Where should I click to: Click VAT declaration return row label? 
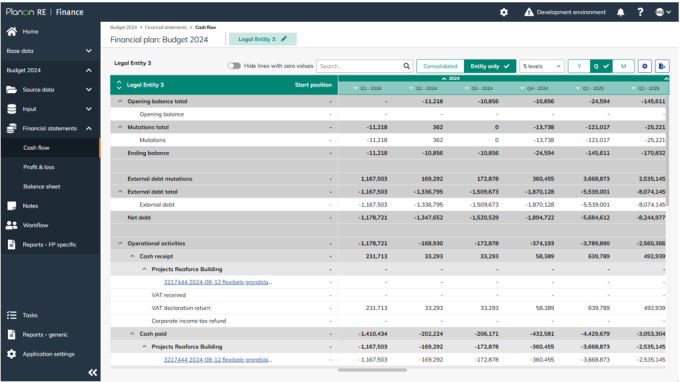[x=181, y=308]
